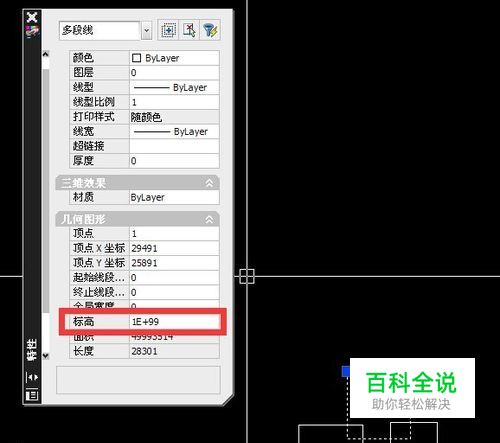
Task: Open the 多段线 object type dropdown
Action: [146, 31]
